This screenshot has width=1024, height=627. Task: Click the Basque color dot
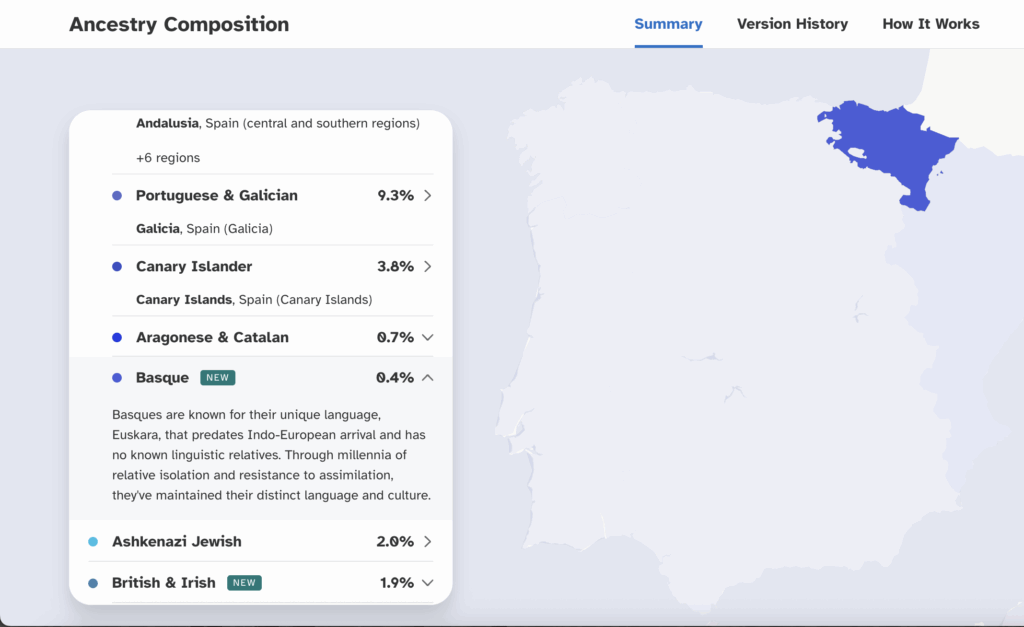(x=117, y=378)
